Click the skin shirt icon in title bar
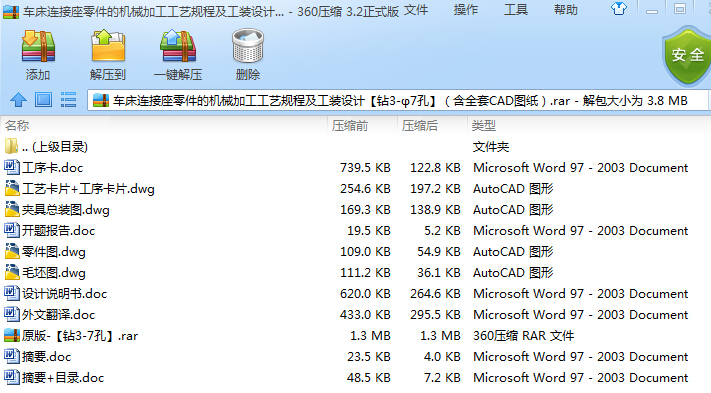Screen dimensions: 711x393 (619, 9)
